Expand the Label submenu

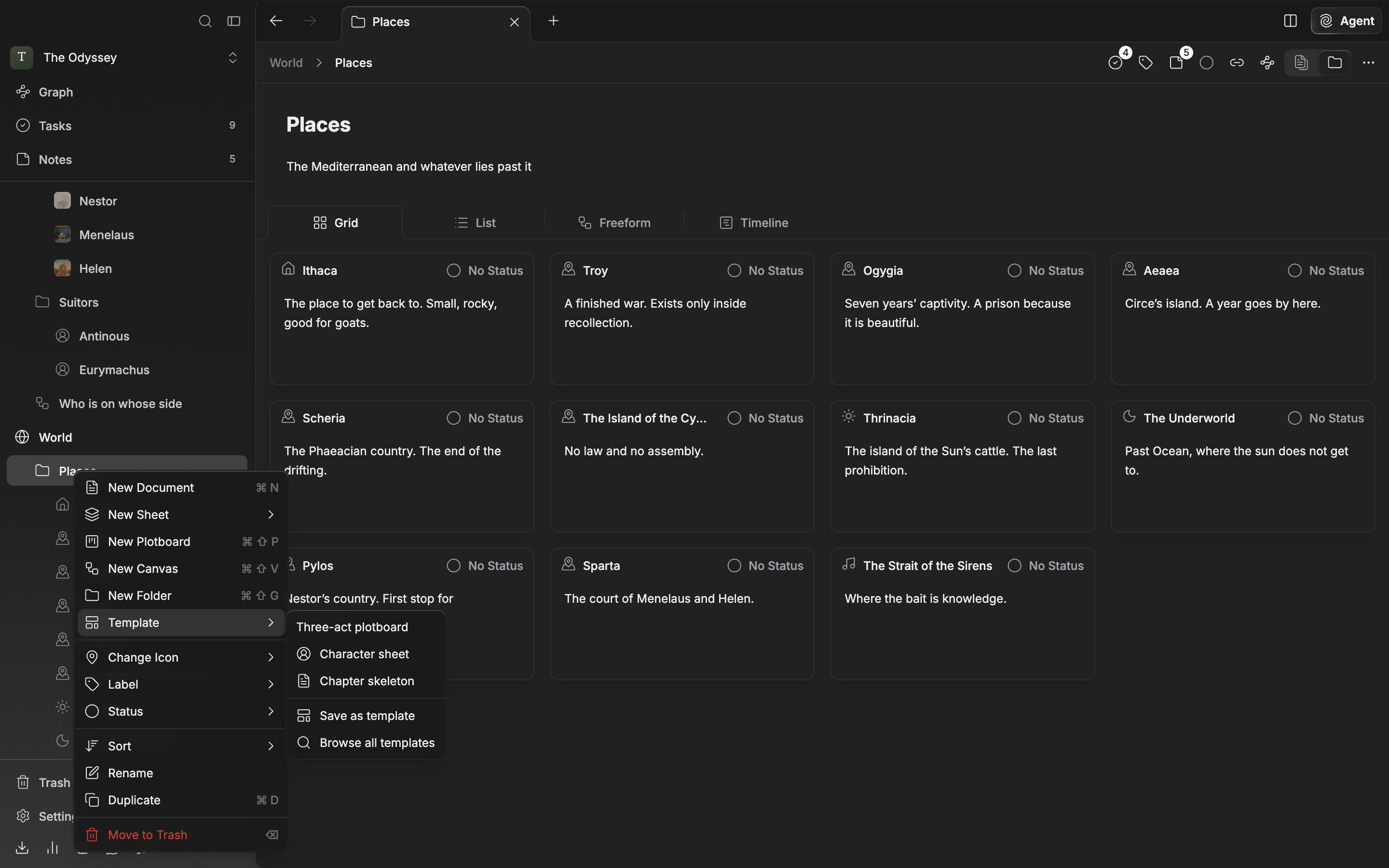181,684
